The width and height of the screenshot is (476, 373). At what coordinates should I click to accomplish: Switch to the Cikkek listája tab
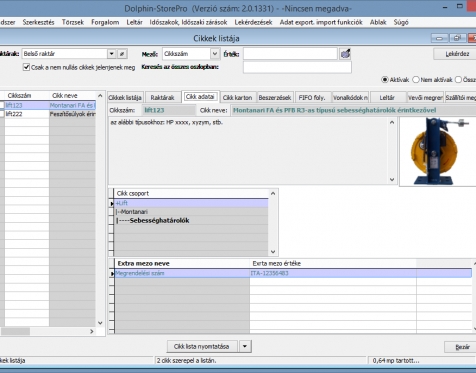click(x=125, y=97)
